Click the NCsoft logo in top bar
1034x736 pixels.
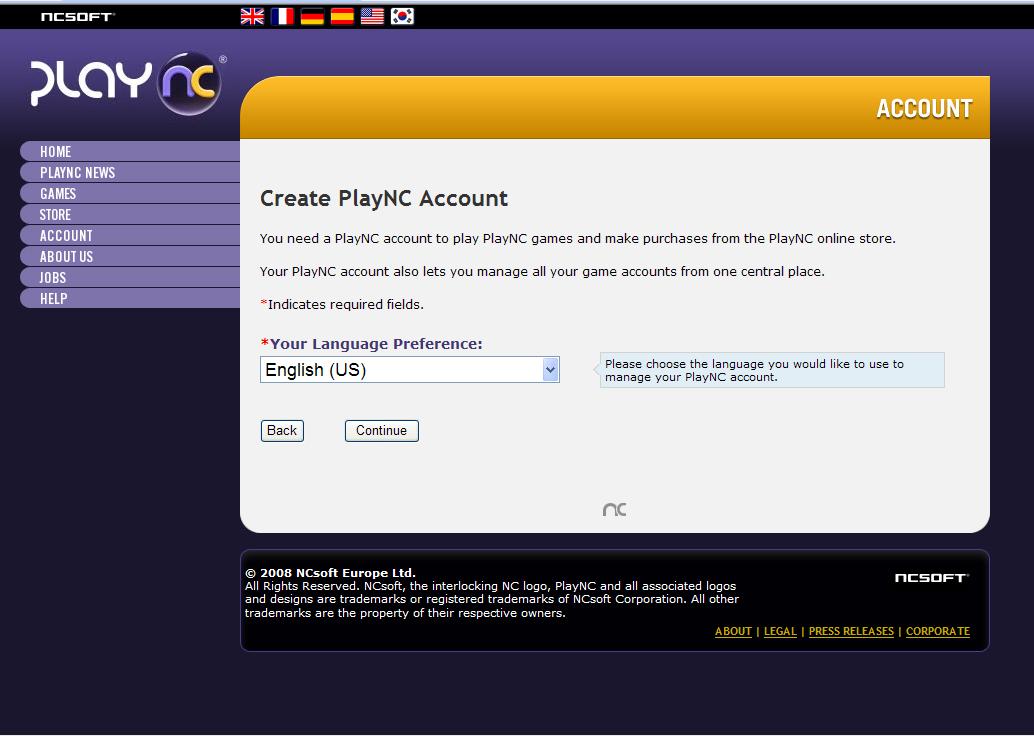pyautogui.click(x=78, y=16)
